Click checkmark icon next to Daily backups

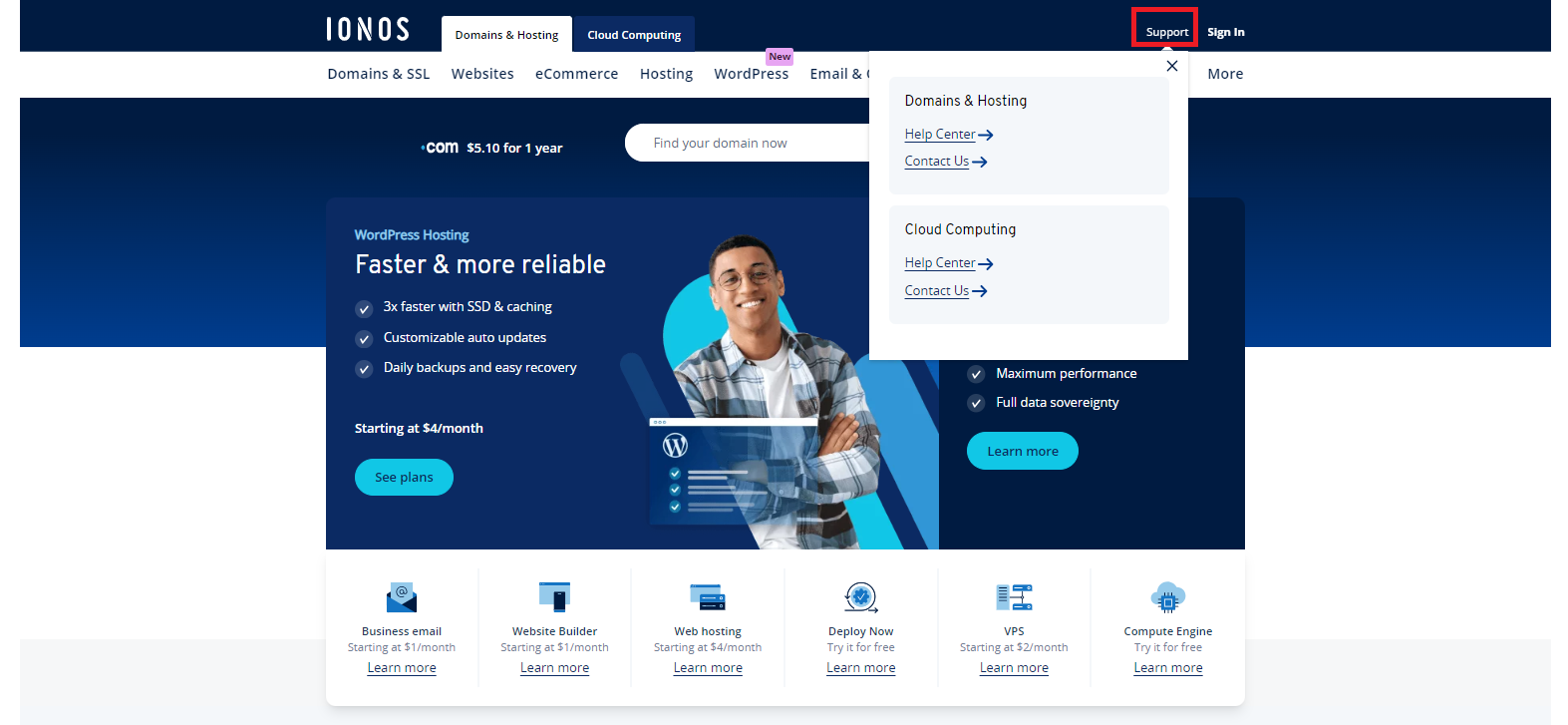[364, 369]
